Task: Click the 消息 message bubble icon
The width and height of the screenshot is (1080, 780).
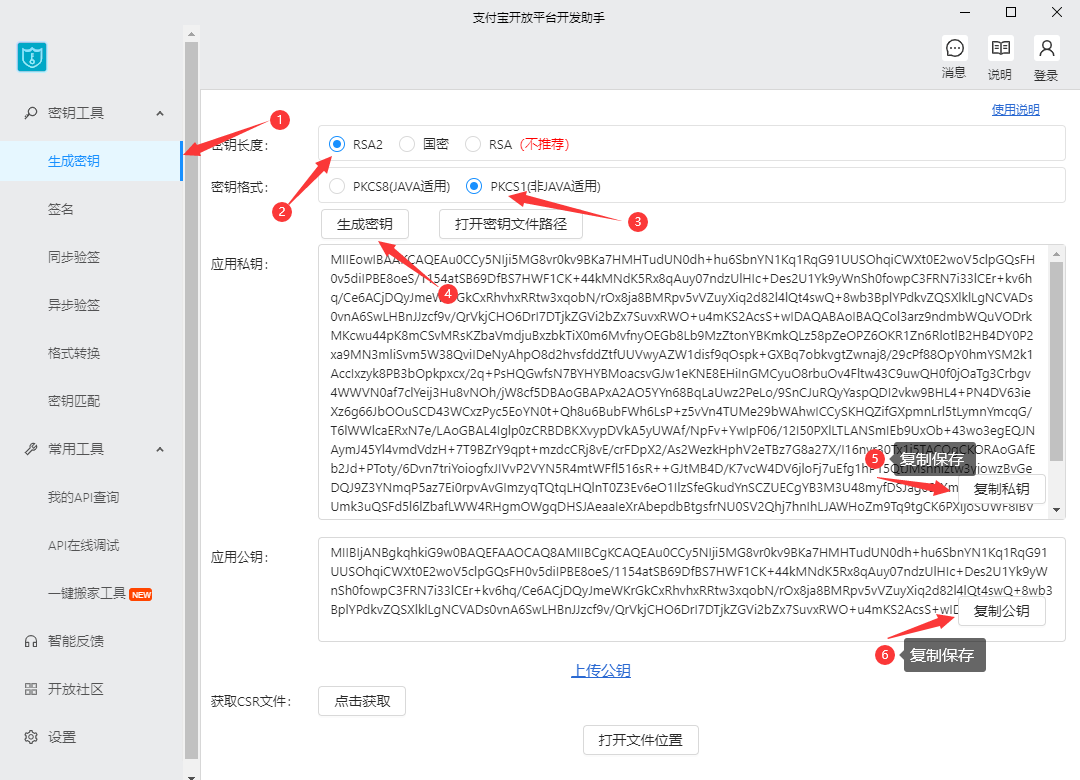Action: coord(954,49)
